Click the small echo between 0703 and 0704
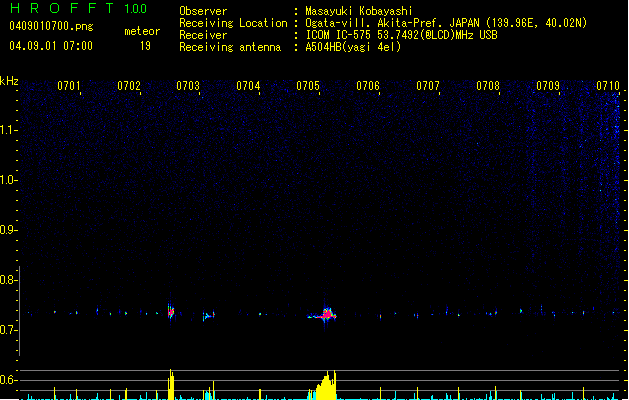This screenshot has width=629, height=400. pyautogui.click(x=209, y=316)
